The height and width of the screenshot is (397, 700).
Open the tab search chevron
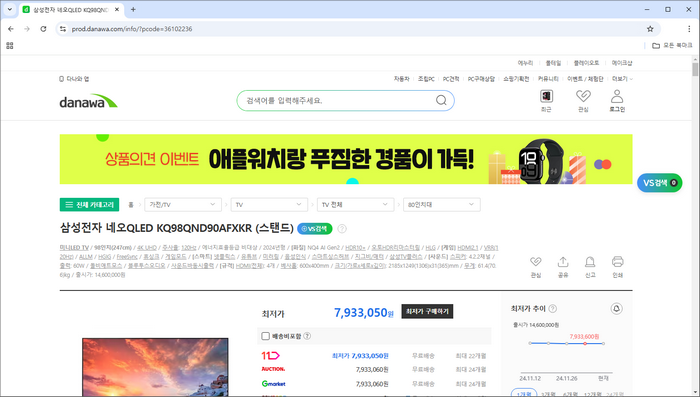click(9, 9)
